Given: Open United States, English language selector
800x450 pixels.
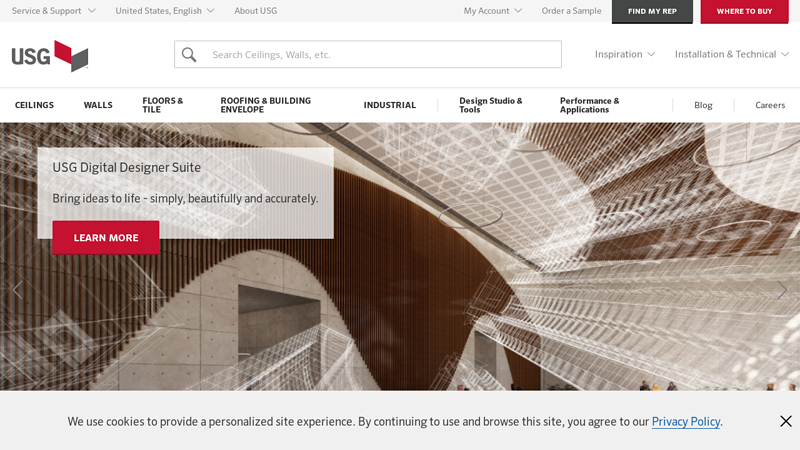Looking at the screenshot, I should click(165, 11).
